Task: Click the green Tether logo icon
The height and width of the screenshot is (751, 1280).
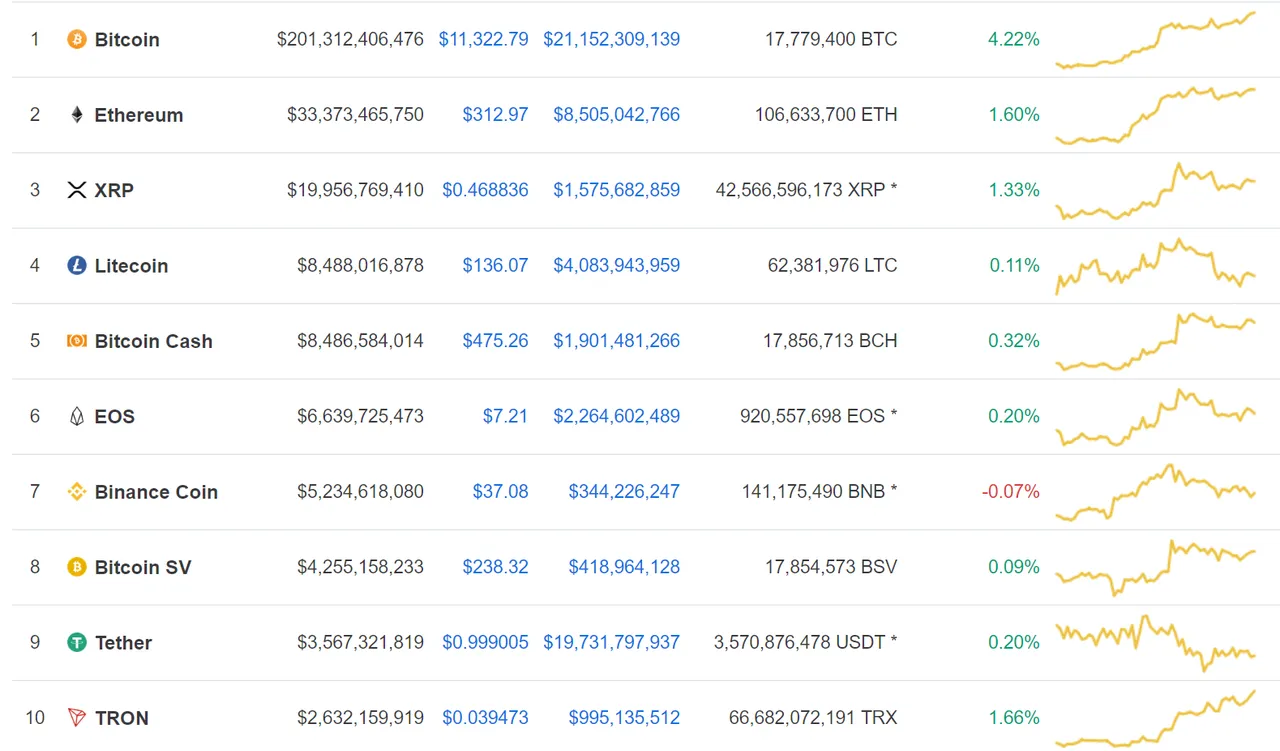Action: click(77, 643)
